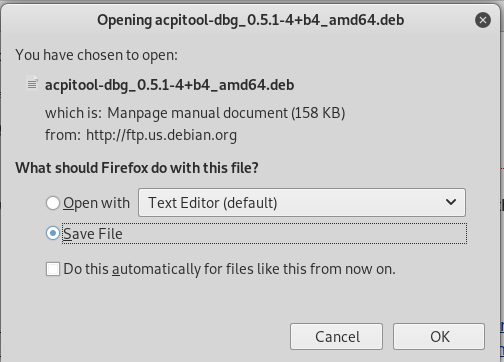Select the Open with radio button
Viewport: 504px width, 362px height.
(53, 203)
